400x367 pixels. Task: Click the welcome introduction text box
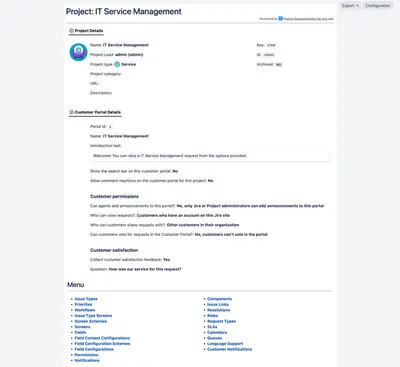coord(210,156)
